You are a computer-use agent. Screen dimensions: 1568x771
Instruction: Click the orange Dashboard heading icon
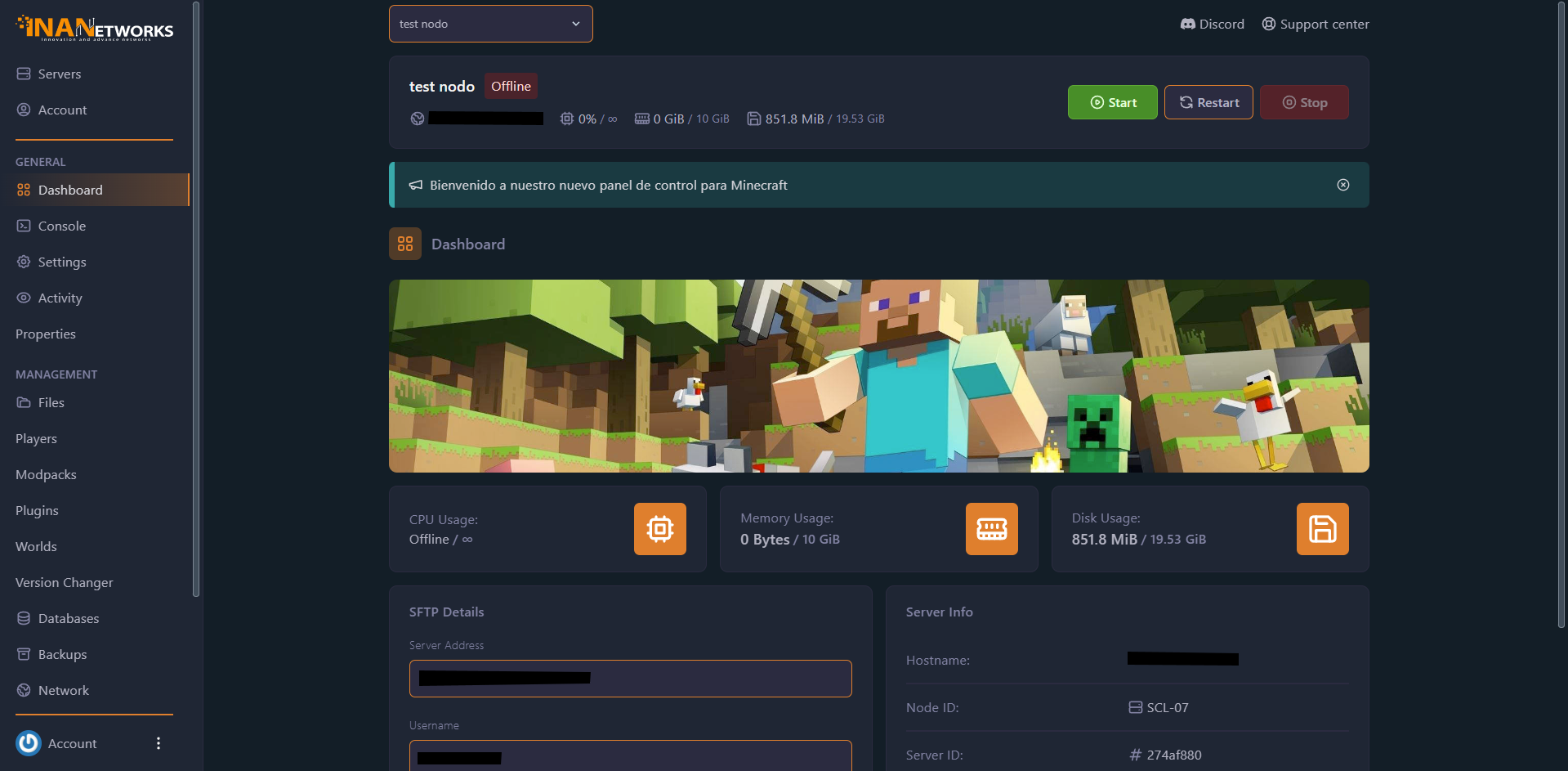(x=405, y=244)
